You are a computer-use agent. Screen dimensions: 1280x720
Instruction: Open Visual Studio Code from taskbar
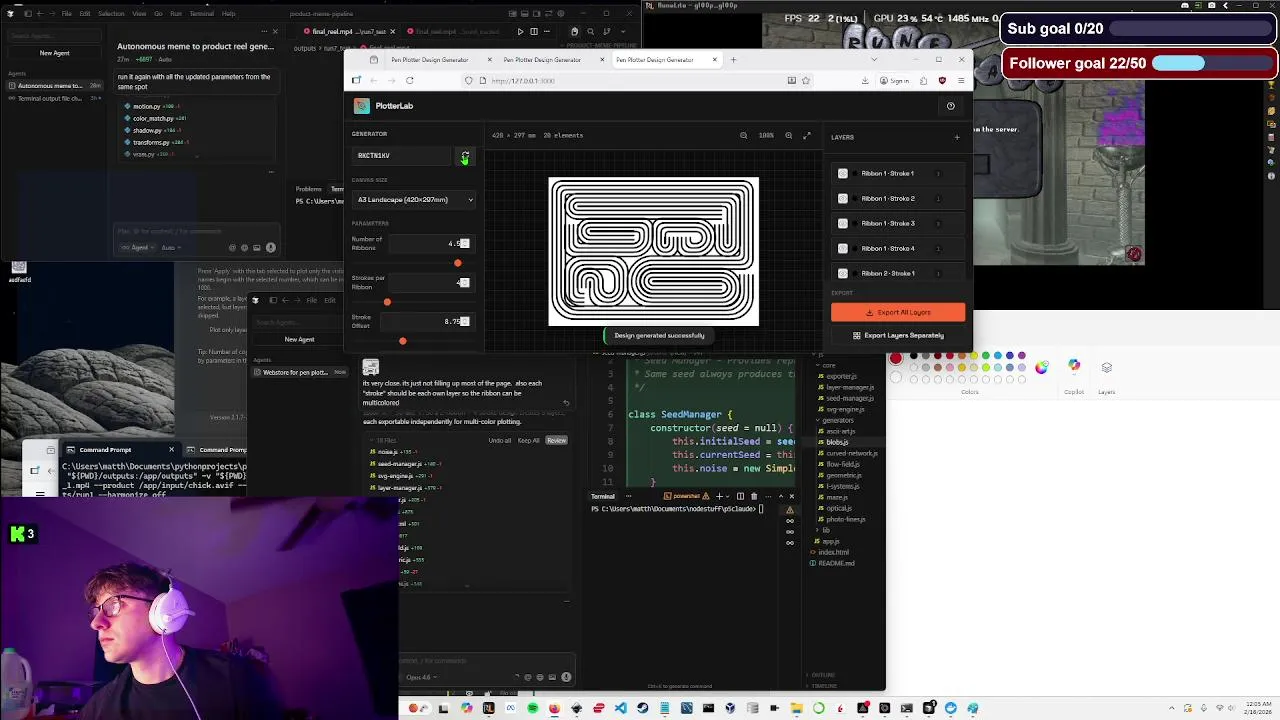(620, 708)
